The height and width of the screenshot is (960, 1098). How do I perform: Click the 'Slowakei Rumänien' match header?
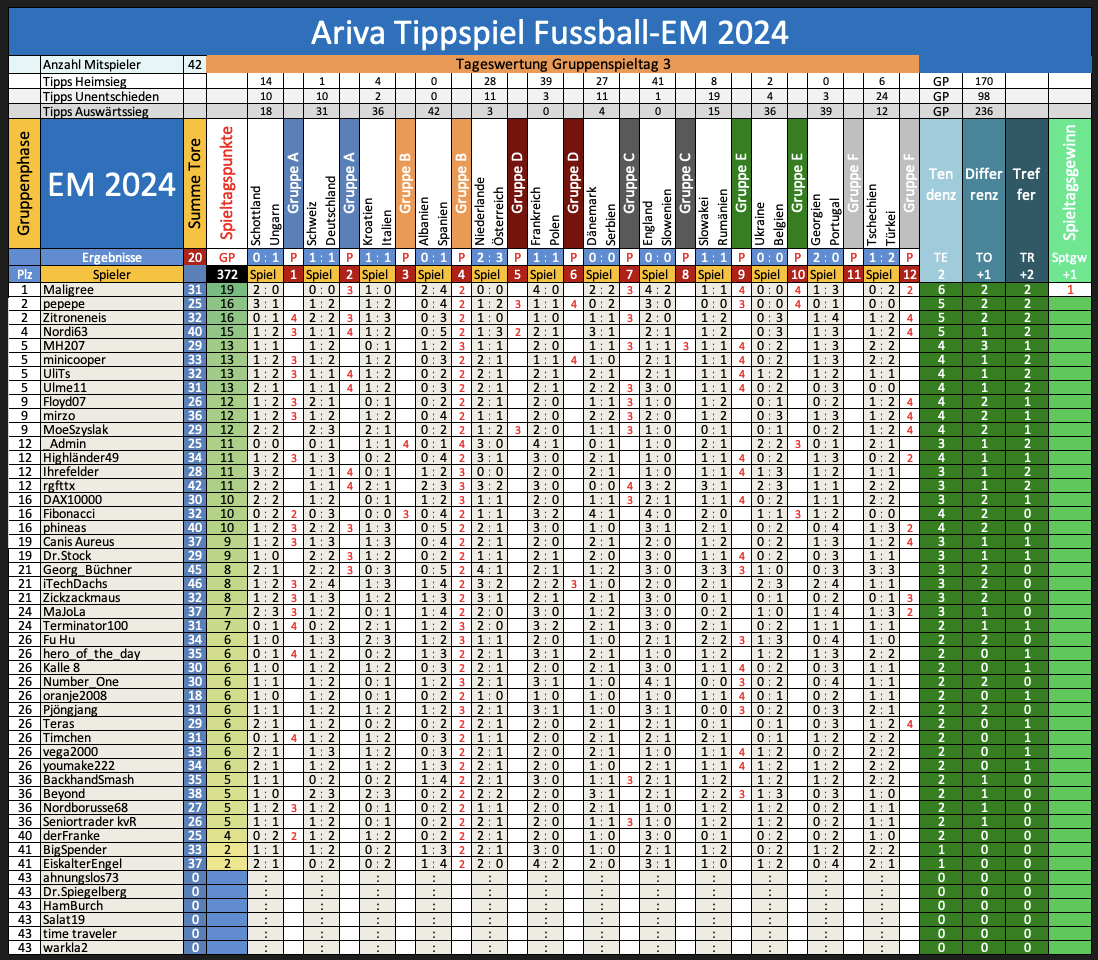click(714, 183)
